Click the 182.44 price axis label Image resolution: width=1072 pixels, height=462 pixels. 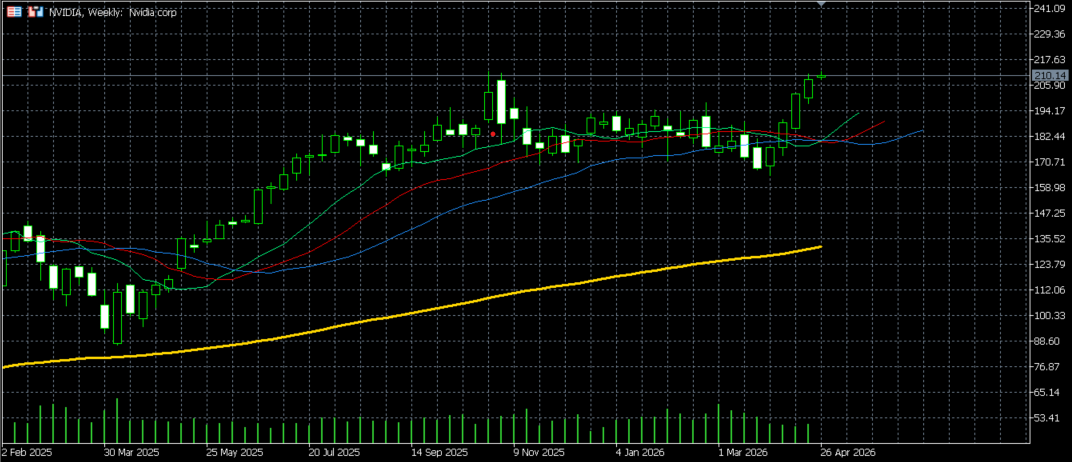click(x=1051, y=137)
